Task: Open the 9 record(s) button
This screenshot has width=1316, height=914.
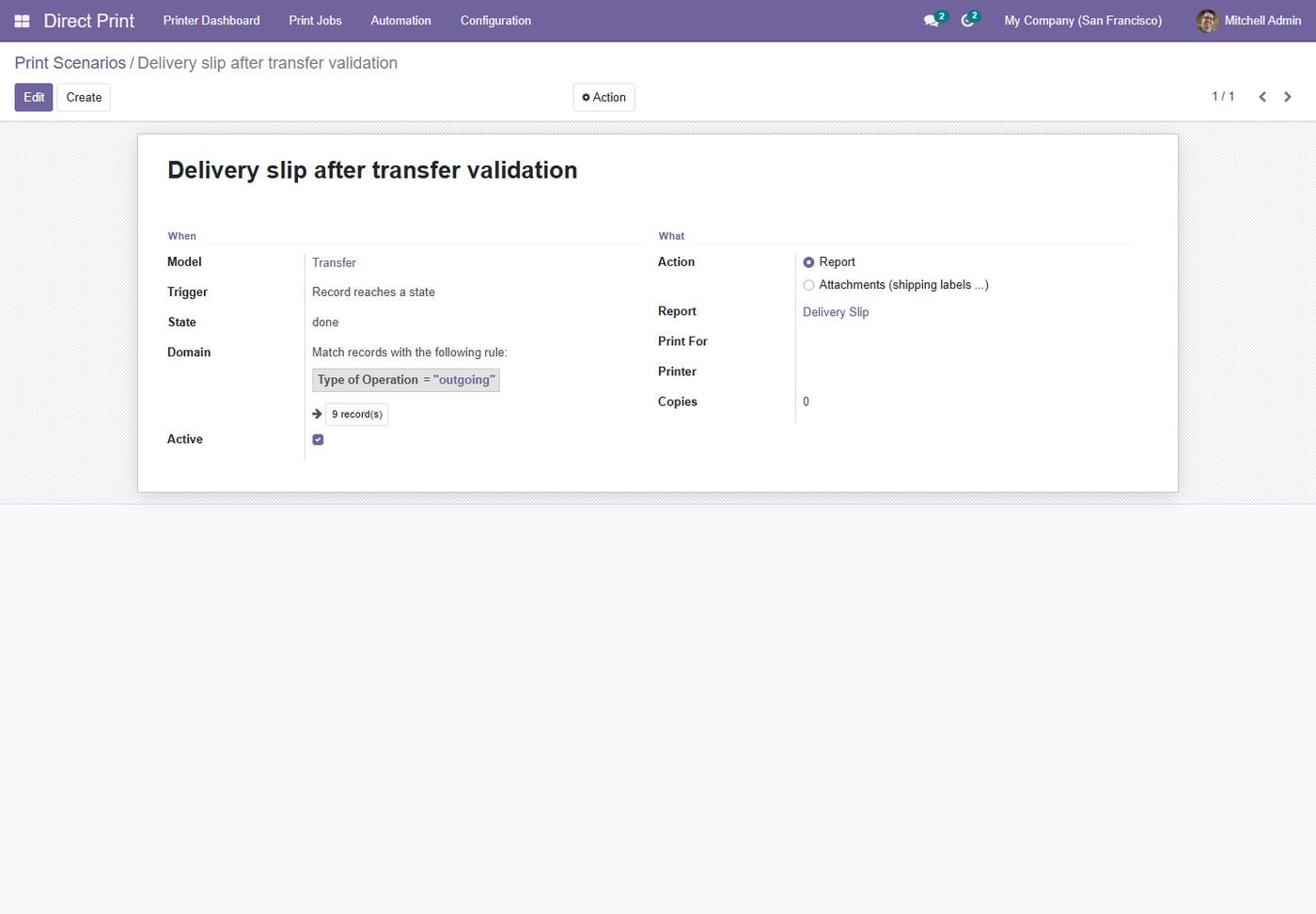Action: coord(356,414)
